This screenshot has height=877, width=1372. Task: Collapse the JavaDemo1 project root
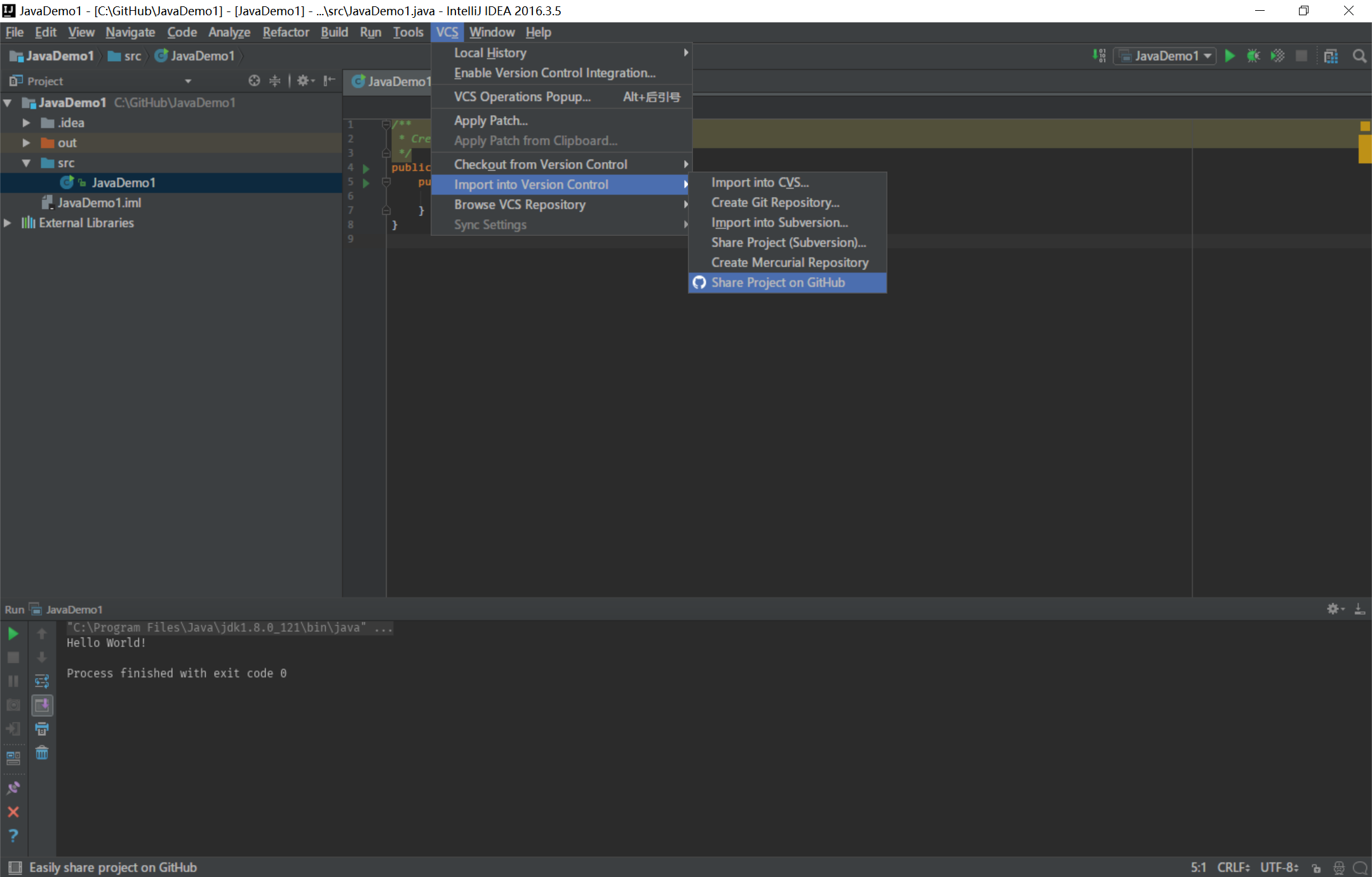(8, 102)
